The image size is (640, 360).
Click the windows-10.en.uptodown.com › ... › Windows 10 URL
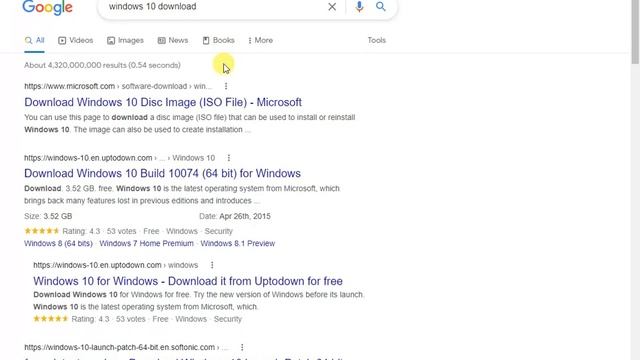click(120, 158)
